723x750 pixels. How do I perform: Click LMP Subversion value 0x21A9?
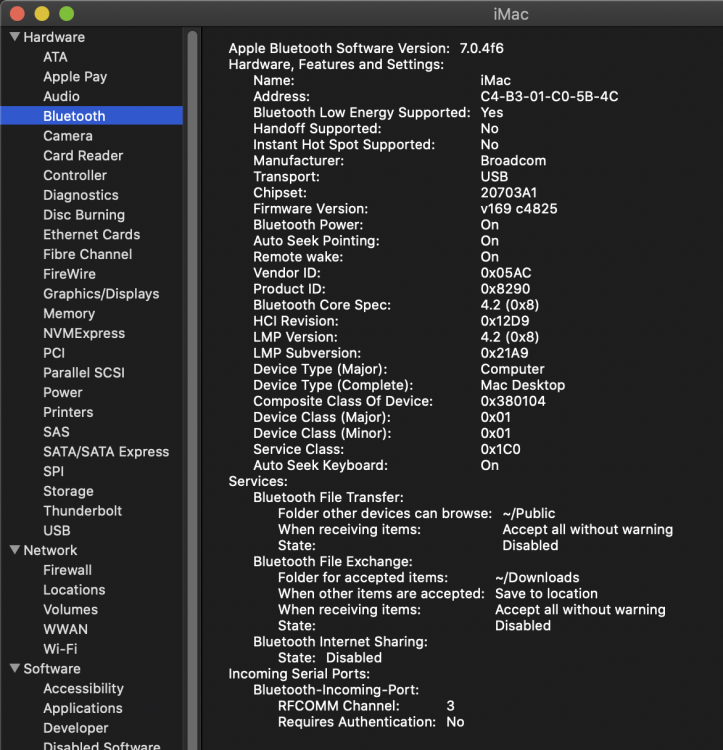click(x=504, y=353)
